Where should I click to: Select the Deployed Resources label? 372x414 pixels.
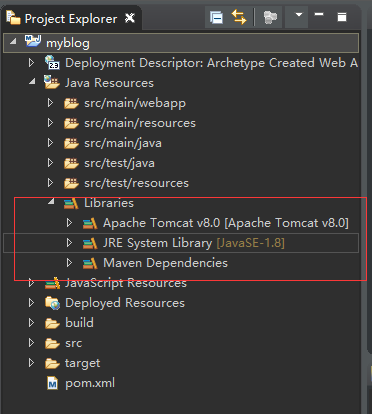[125, 303]
